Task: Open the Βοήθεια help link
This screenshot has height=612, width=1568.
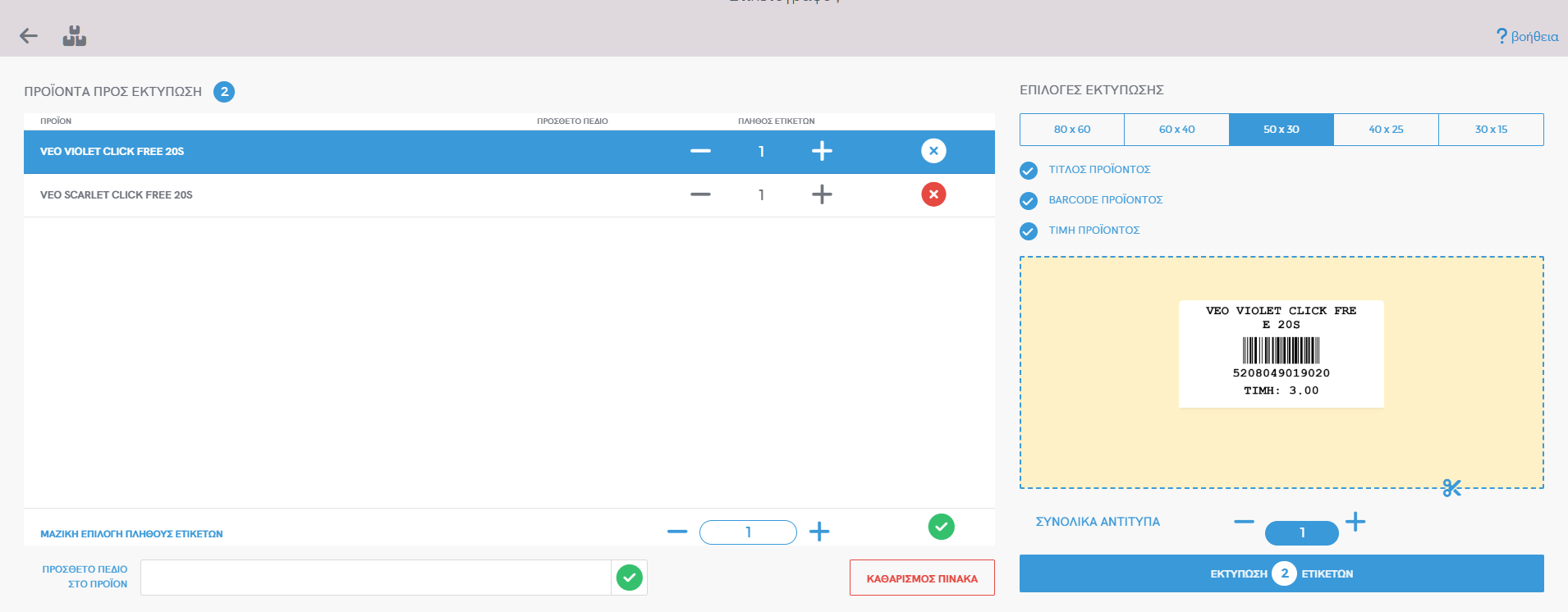Action: click(1527, 36)
